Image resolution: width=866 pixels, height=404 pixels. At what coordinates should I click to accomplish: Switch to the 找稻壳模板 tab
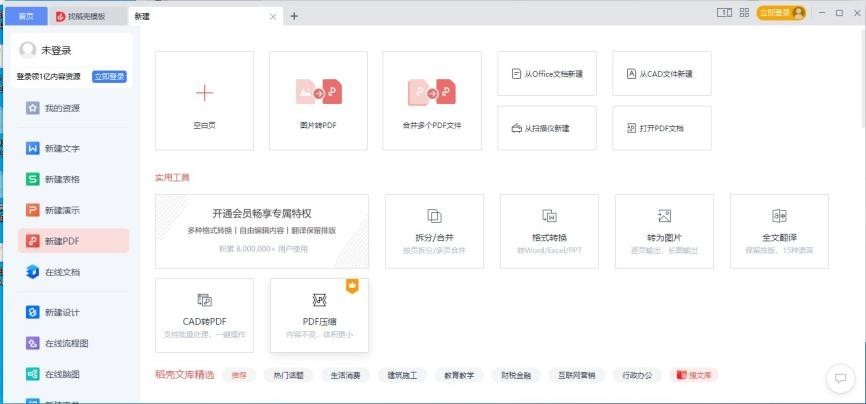[x=88, y=17]
